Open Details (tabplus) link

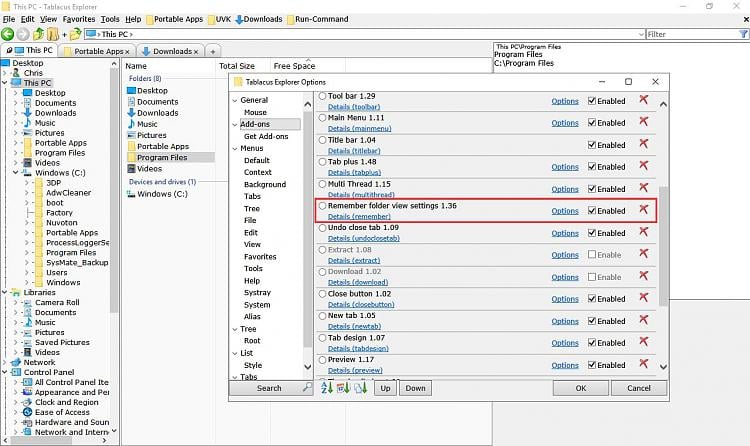354,172
